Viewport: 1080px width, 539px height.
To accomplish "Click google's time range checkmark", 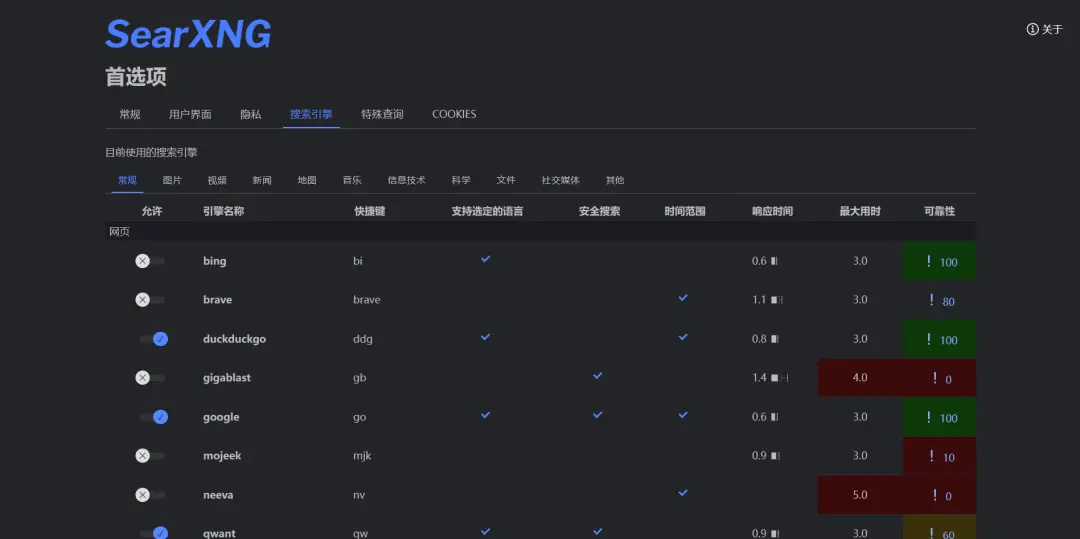I will (683, 414).
